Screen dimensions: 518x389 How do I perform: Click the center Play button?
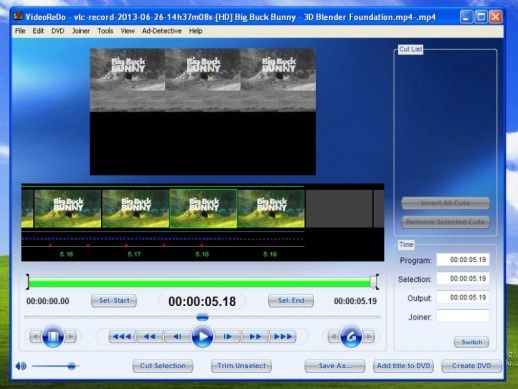click(x=202, y=337)
